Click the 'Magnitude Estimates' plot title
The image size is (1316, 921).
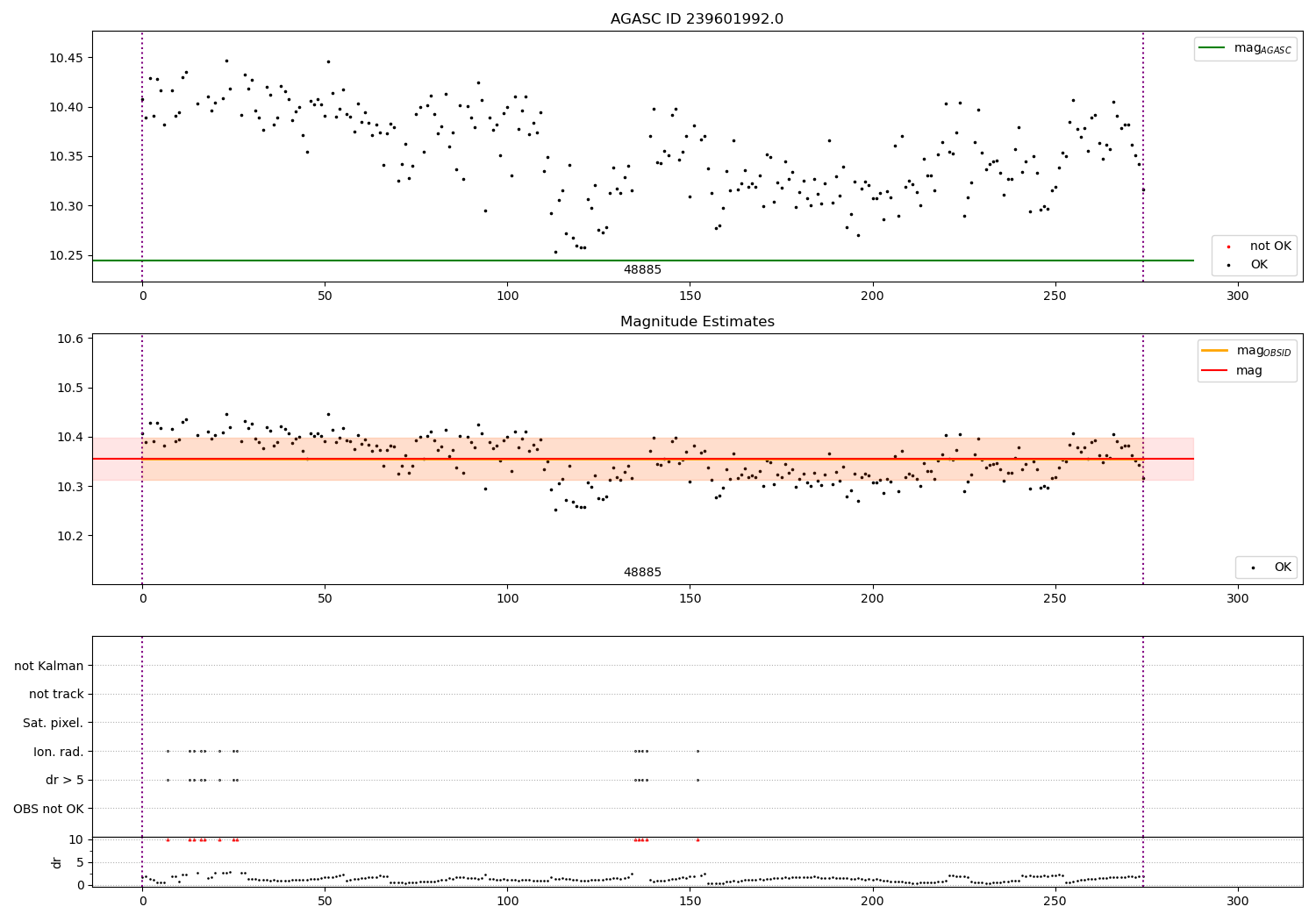point(697,322)
